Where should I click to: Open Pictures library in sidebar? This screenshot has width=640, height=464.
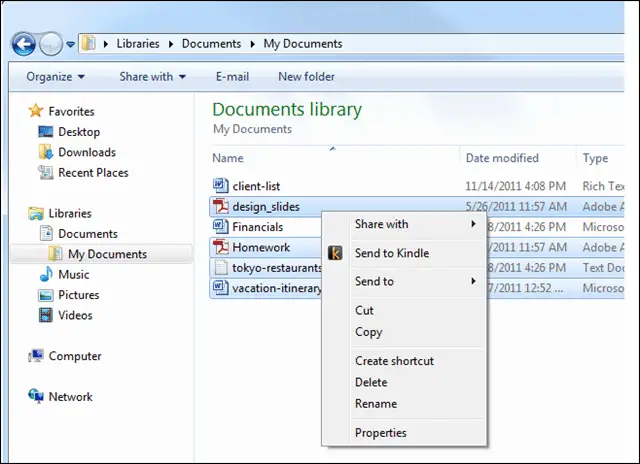point(79,295)
